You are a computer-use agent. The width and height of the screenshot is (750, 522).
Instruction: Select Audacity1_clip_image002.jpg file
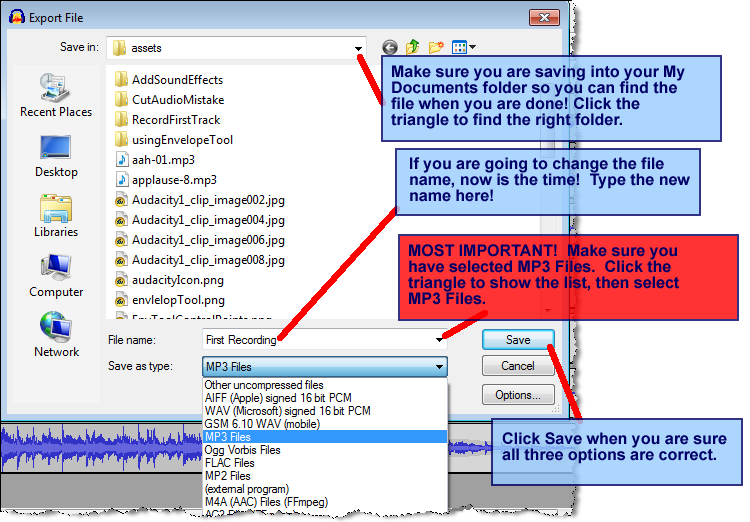pos(200,200)
